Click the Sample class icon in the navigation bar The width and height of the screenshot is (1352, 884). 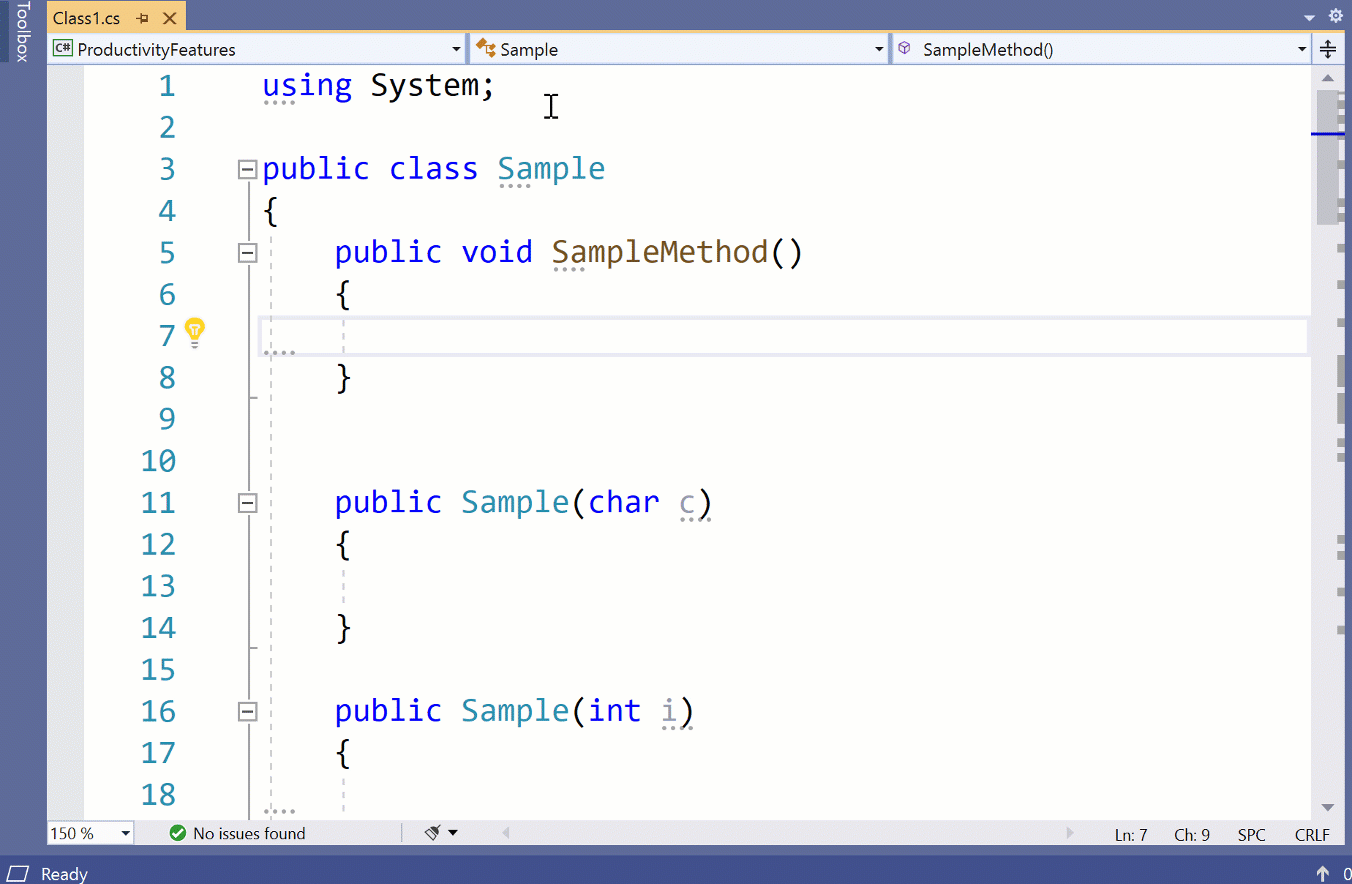pyautogui.click(x=486, y=48)
